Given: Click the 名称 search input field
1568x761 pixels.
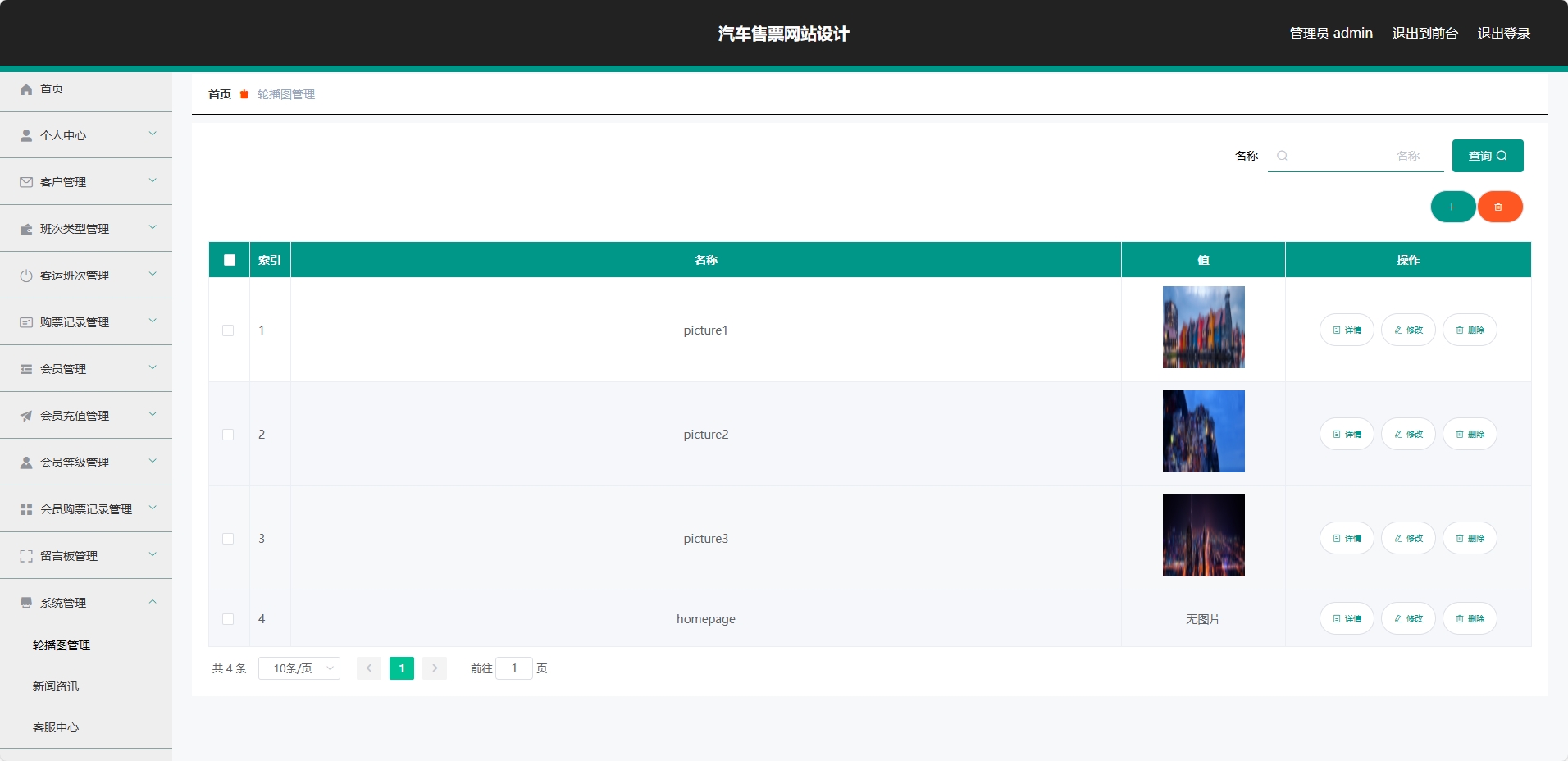Looking at the screenshot, I should coord(1356,156).
